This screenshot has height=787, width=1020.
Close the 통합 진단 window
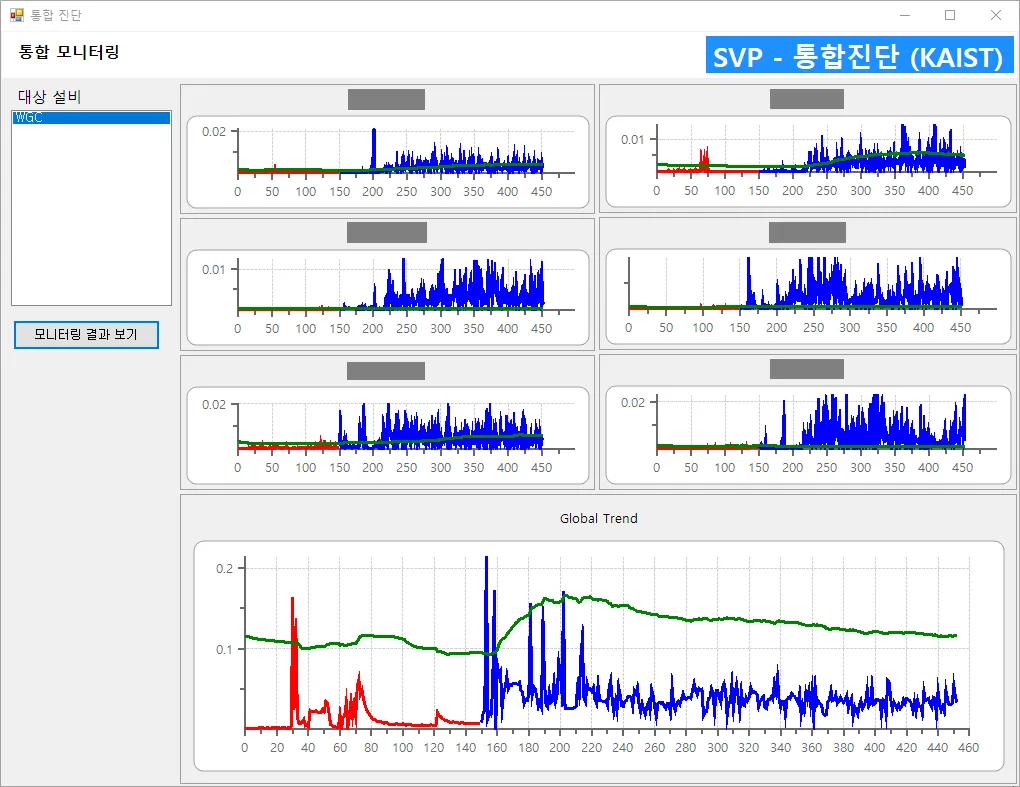[995, 15]
